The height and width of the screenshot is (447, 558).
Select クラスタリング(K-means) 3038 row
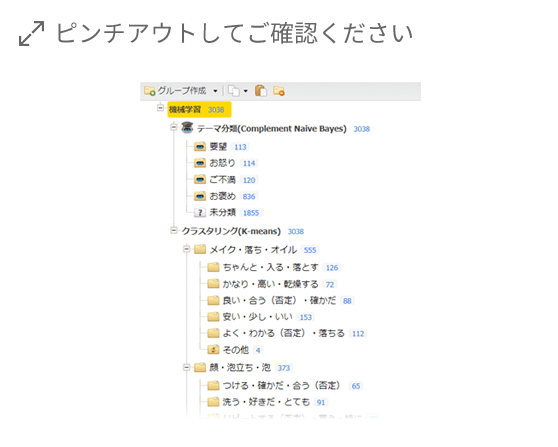coord(243,231)
